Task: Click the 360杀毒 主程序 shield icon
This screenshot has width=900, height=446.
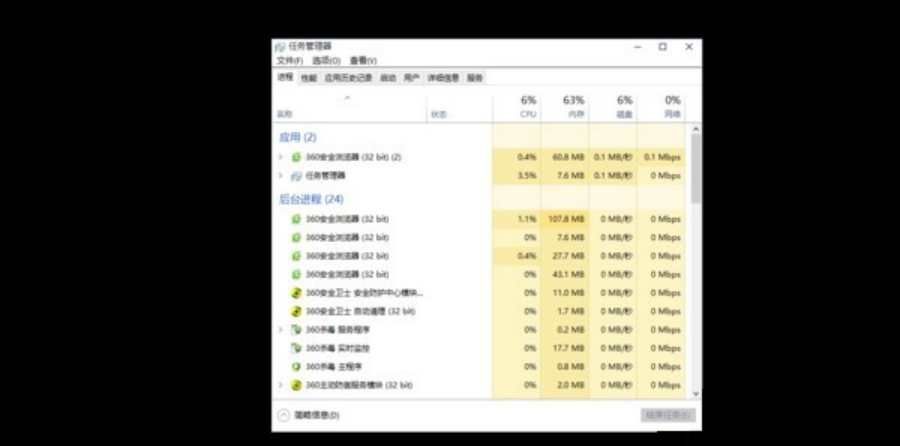Action: click(296, 366)
